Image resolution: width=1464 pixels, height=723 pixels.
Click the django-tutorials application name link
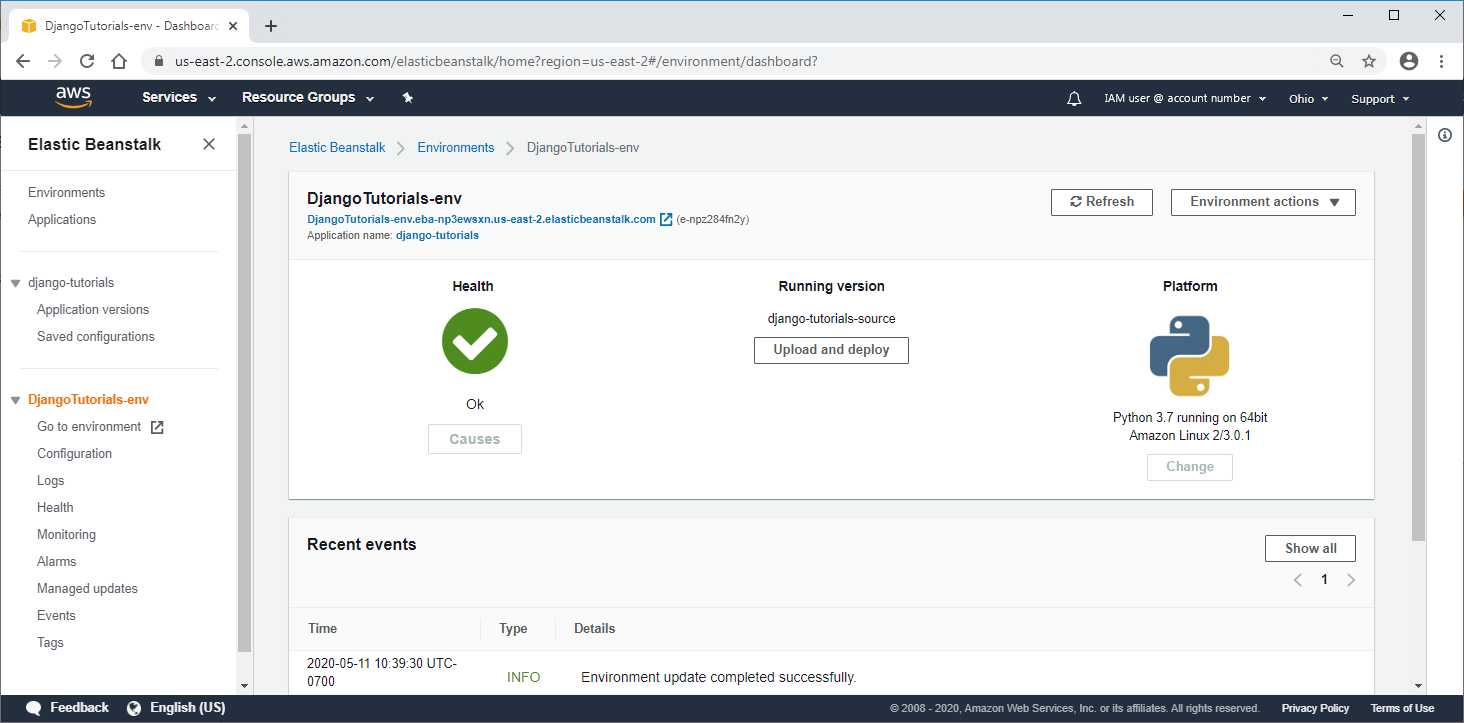(437, 236)
